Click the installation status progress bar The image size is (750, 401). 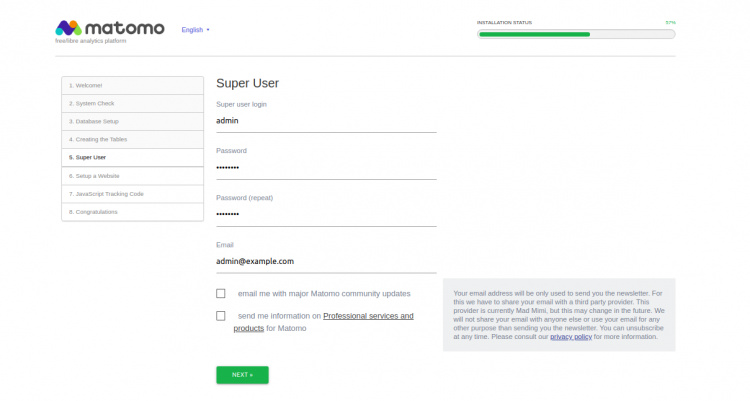pos(576,34)
